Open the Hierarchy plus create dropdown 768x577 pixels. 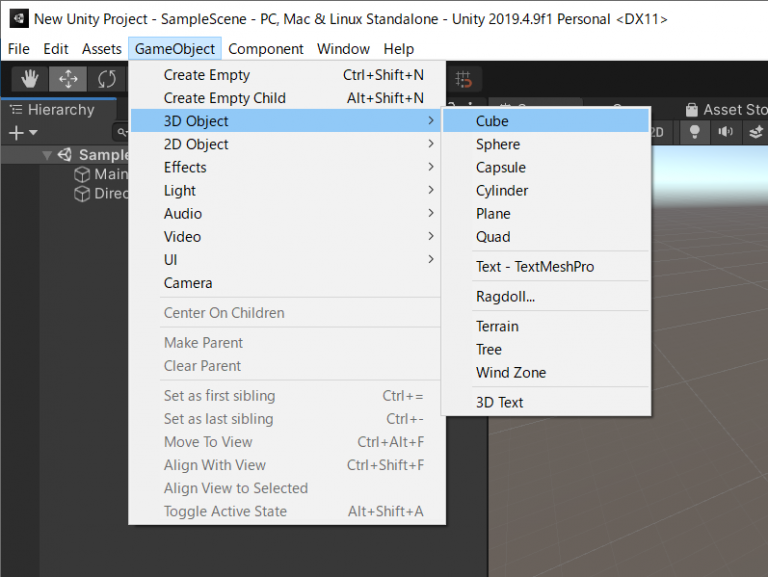pos(22,133)
